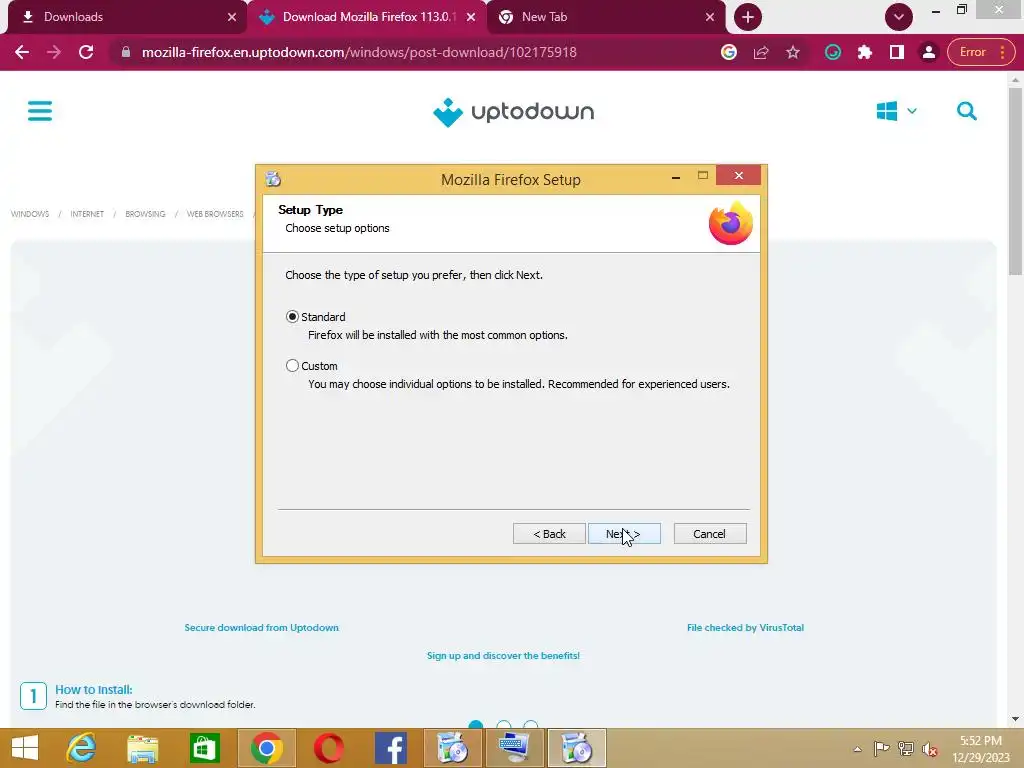
Task: Cancel the Firefox installation
Action: tap(710, 534)
